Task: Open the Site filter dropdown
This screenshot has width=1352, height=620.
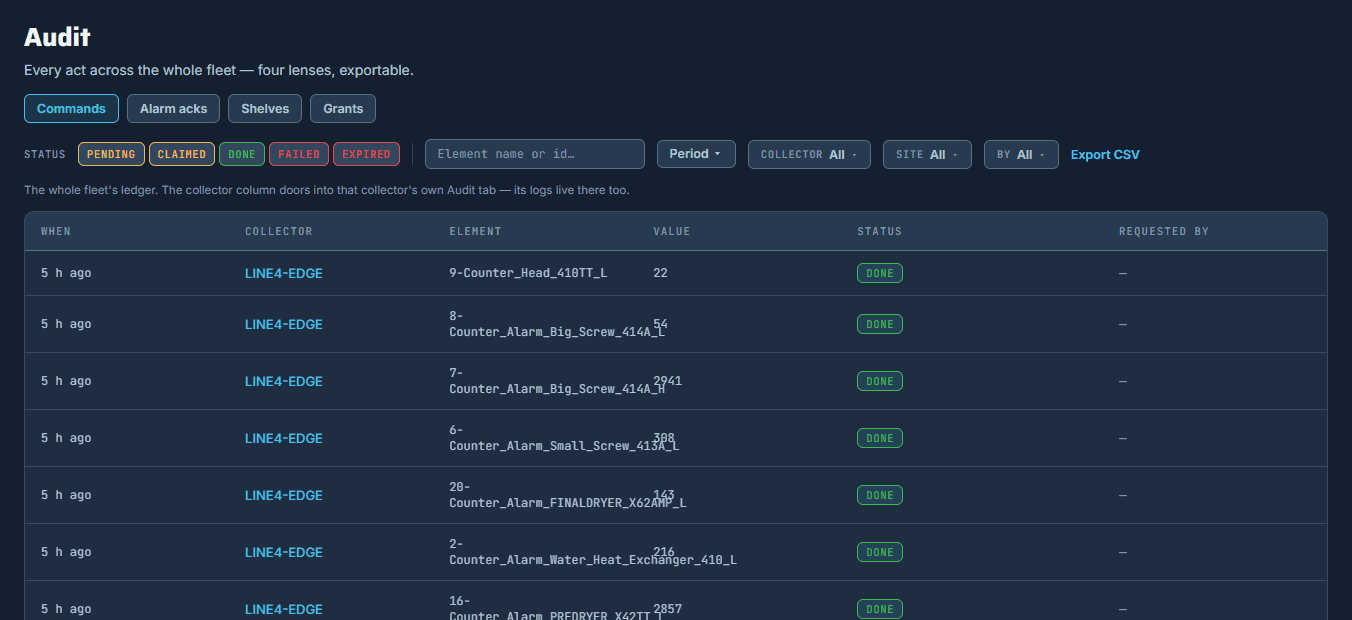Action: click(927, 154)
